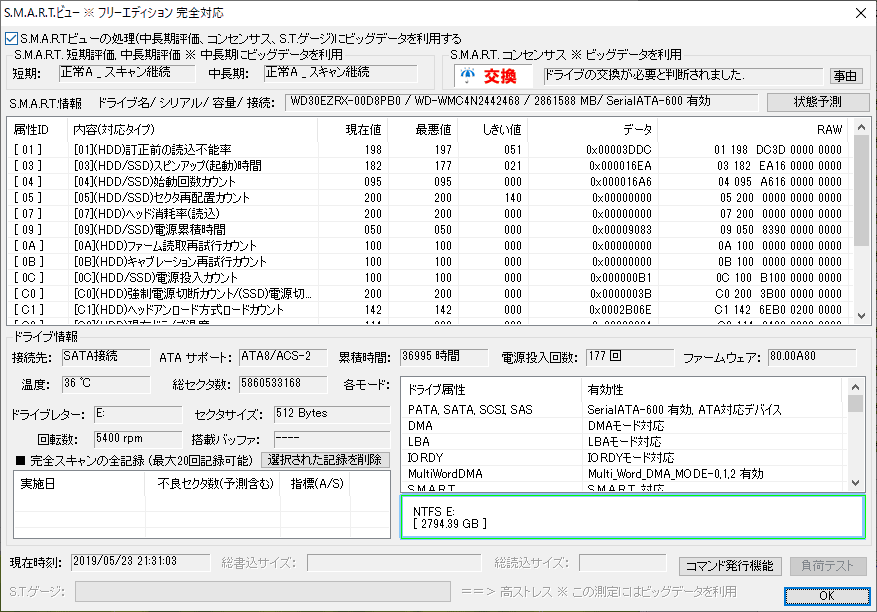Viewport: 877px width, 612px height.
Task: Select the LBA drive attribute row
Action: coord(622,442)
